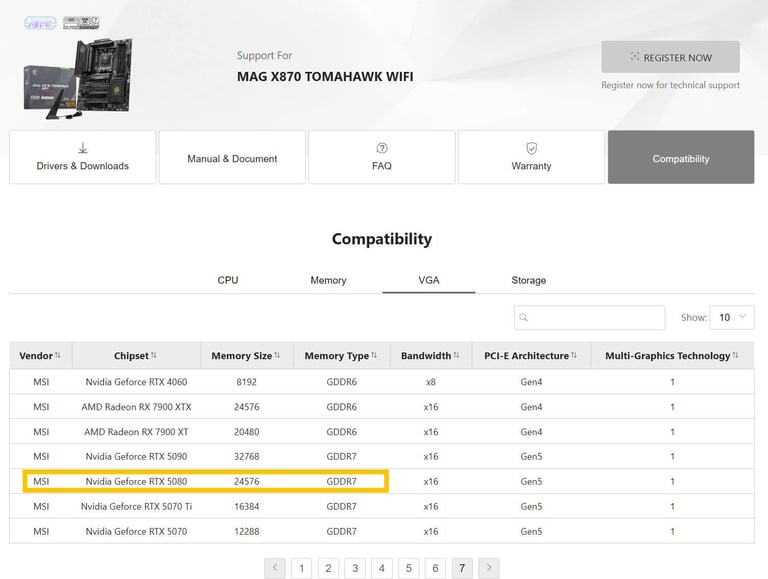Sort by Multi-Graphics Technology arrows
Screen dimensions: 768x579
coord(735,355)
